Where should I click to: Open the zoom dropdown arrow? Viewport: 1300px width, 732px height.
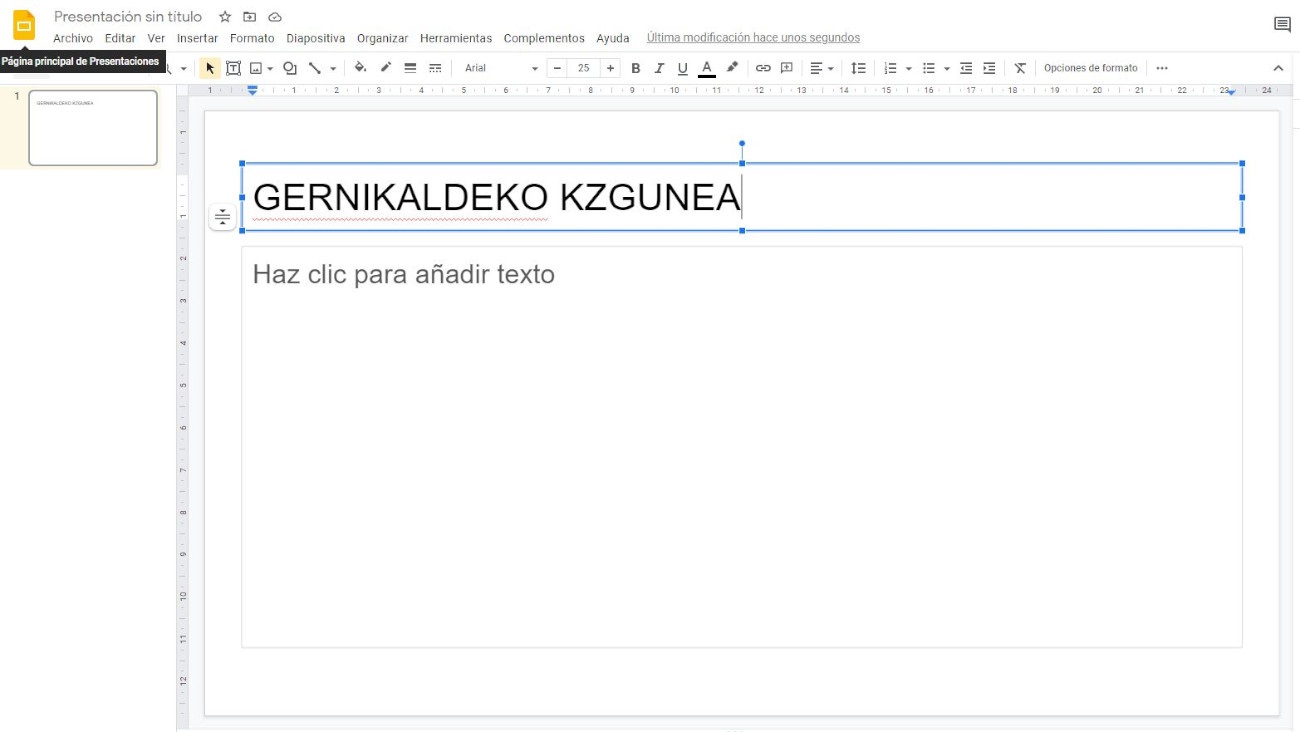(183, 69)
